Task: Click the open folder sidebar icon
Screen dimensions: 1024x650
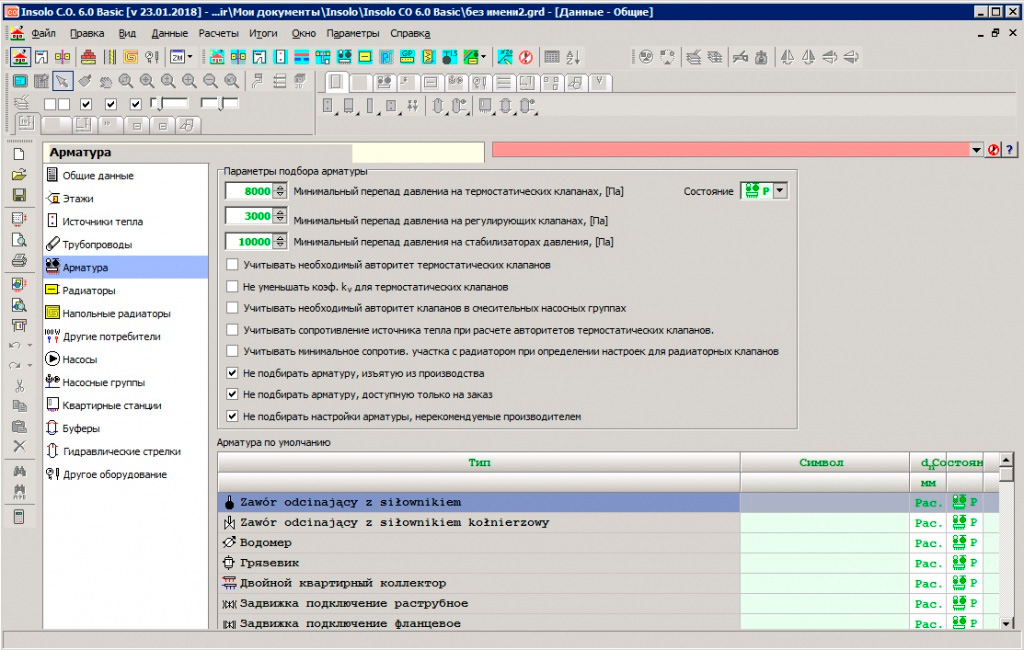Action: [19, 174]
